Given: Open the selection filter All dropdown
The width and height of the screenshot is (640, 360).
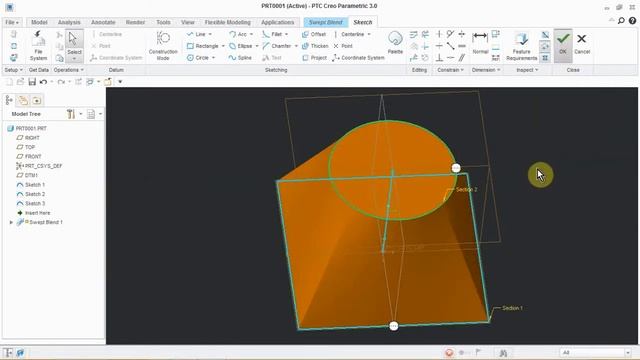Looking at the screenshot, I should pos(596,352).
